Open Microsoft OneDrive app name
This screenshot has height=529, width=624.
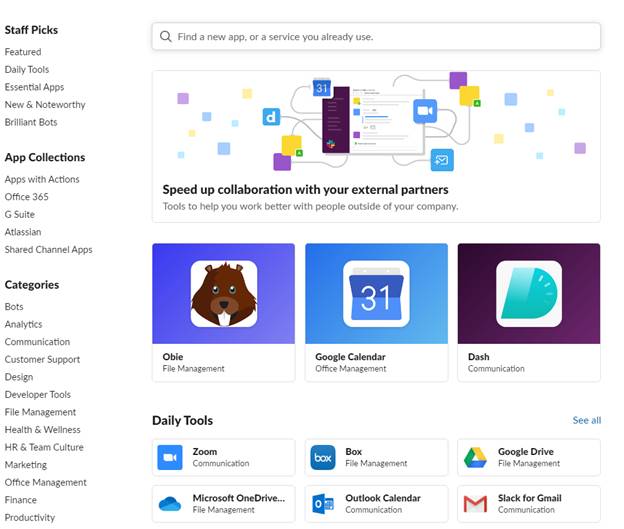point(239,498)
